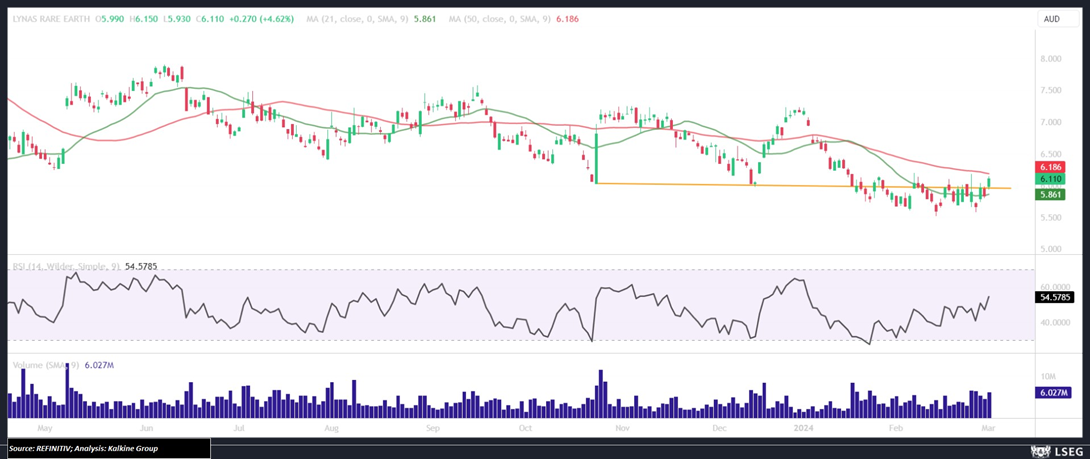This screenshot has width=1090, height=459.
Task: Click the 8.000 price axis label
Action: pos(1050,59)
